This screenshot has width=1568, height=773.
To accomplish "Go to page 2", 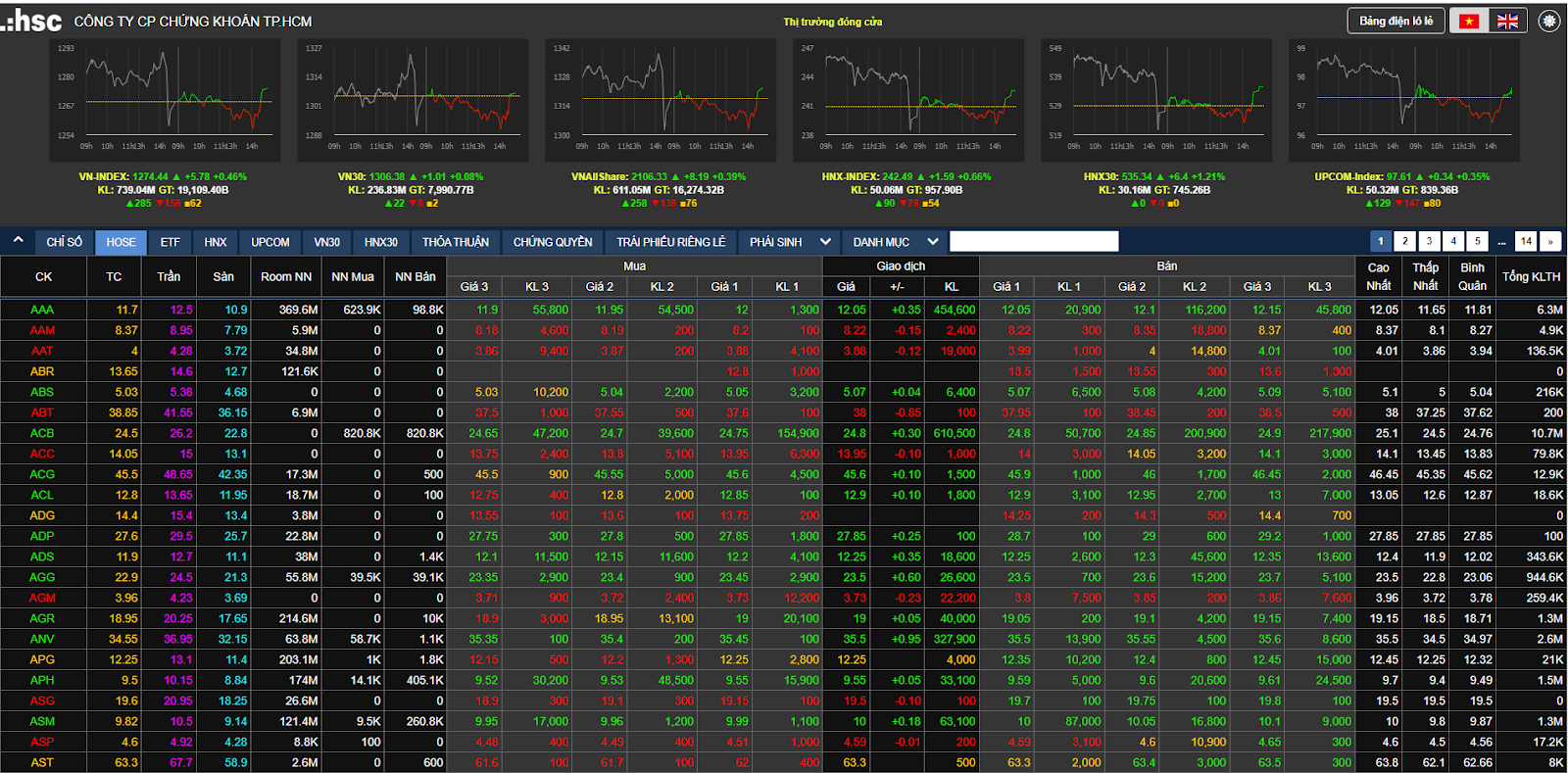I will (1405, 241).
